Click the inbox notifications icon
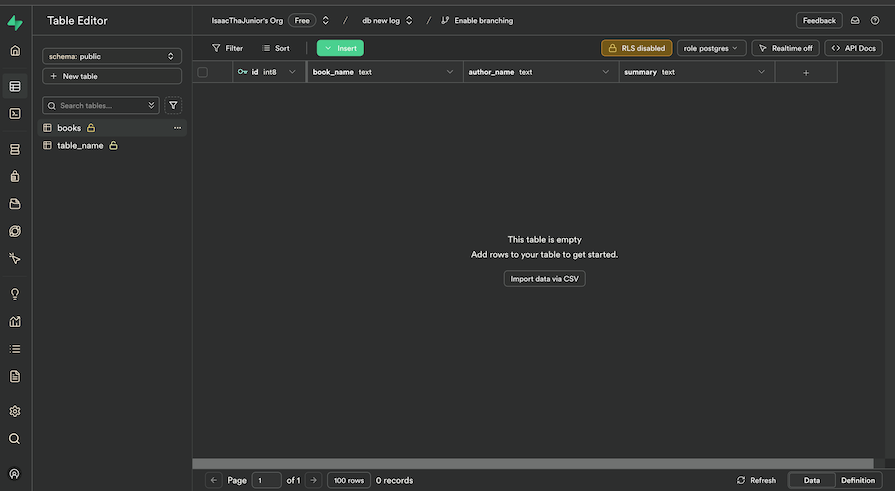The image size is (895, 491). (855, 20)
